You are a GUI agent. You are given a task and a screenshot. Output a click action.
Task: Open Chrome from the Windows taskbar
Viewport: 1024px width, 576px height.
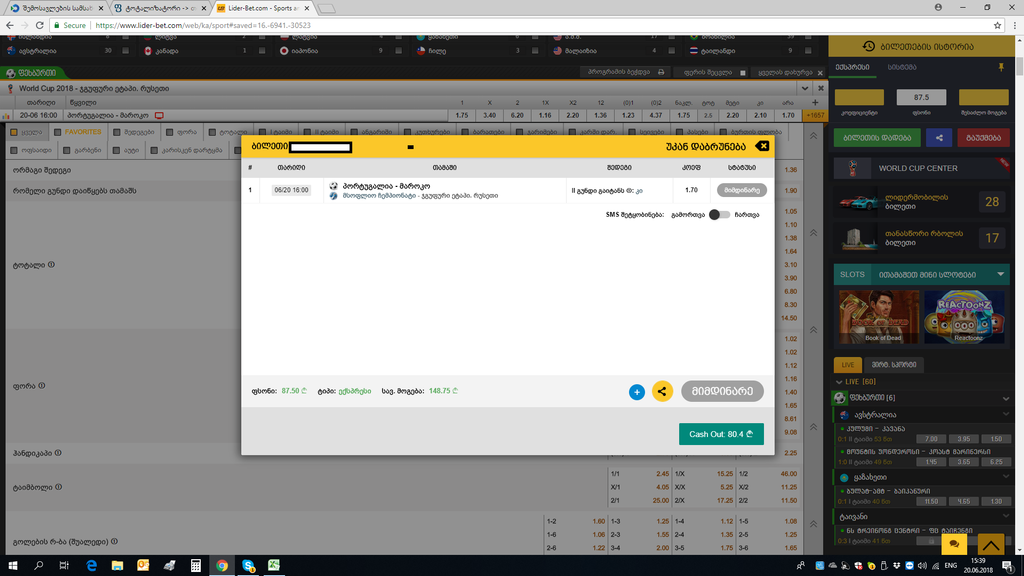coord(222,565)
